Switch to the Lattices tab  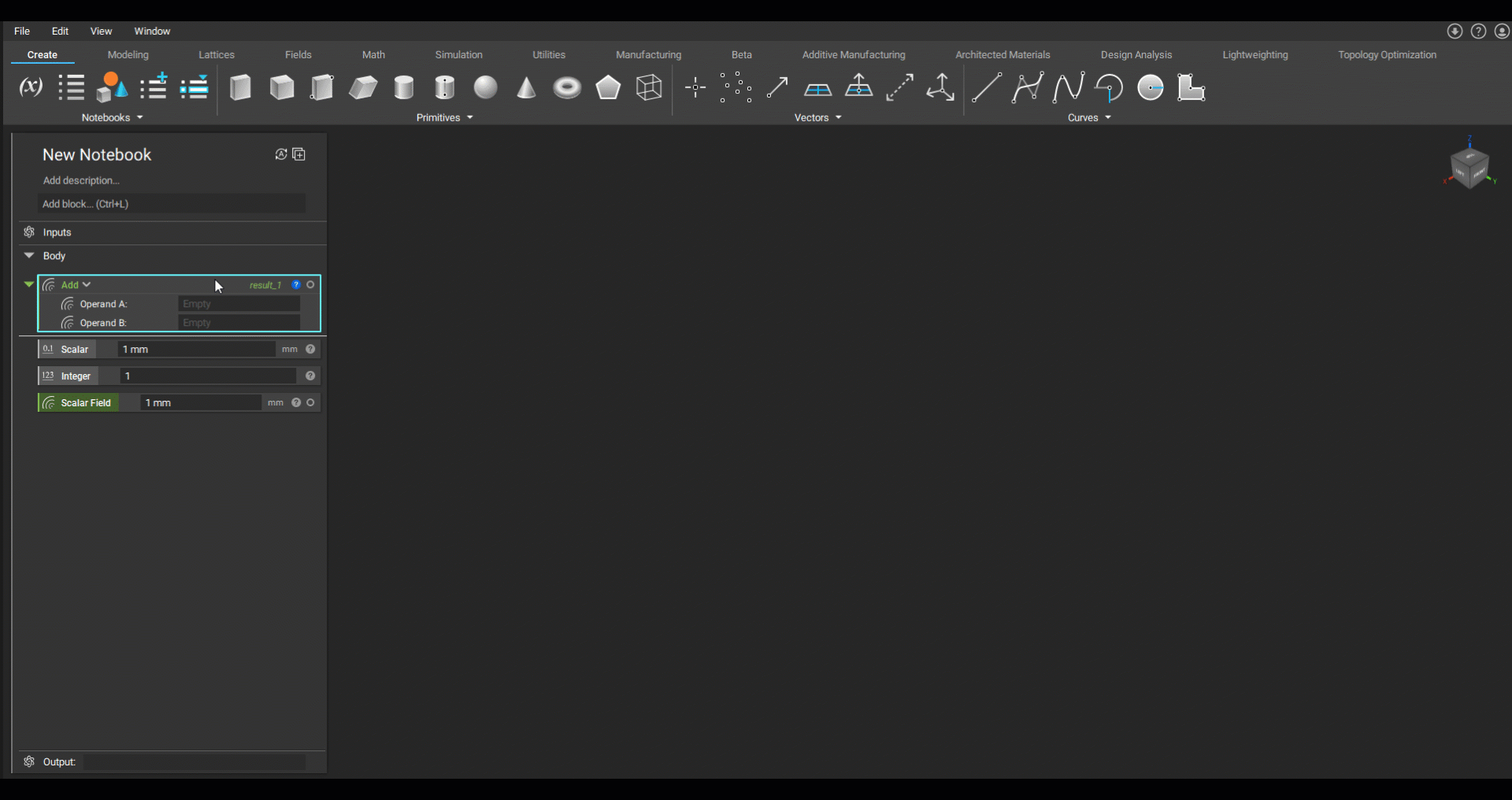tap(217, 54)
